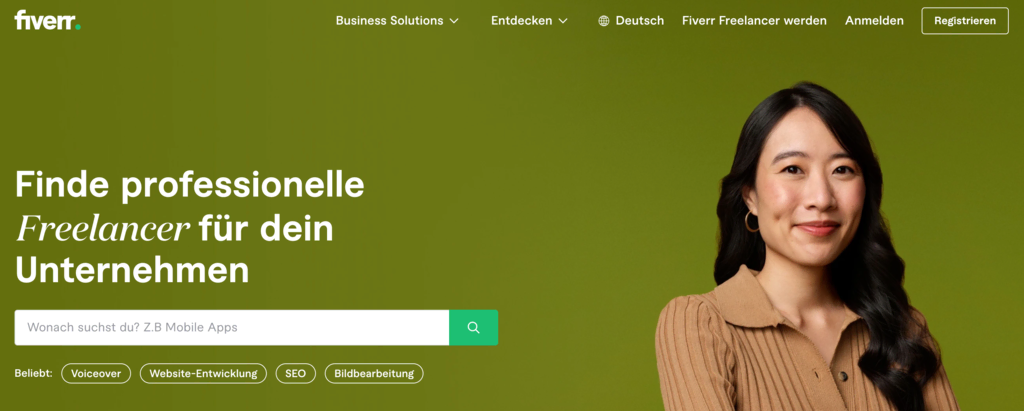Choose the Bildbearbeitung popular tag

tap(374, 374)
